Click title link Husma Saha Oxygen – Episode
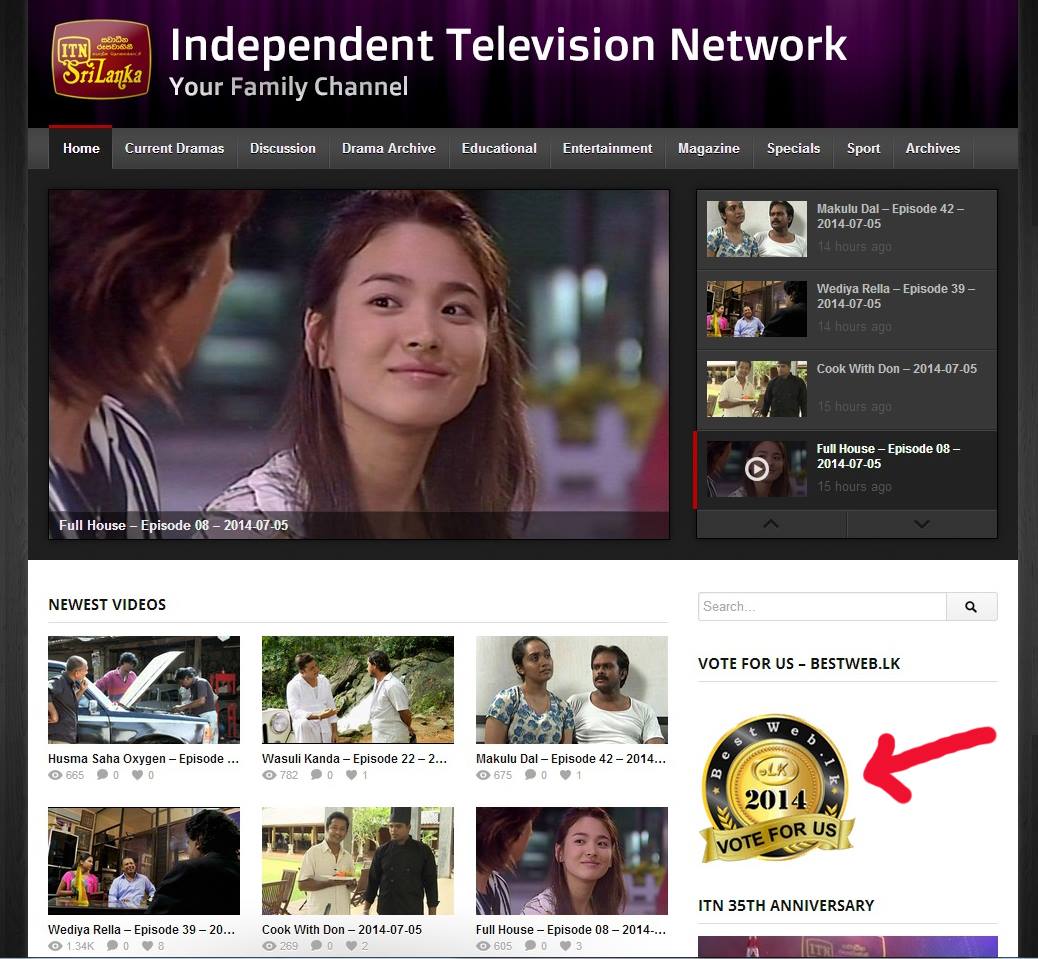Image resolution: width=1038 pixels, height=959 pixels. pyautogui.click(x=143, y=758)
